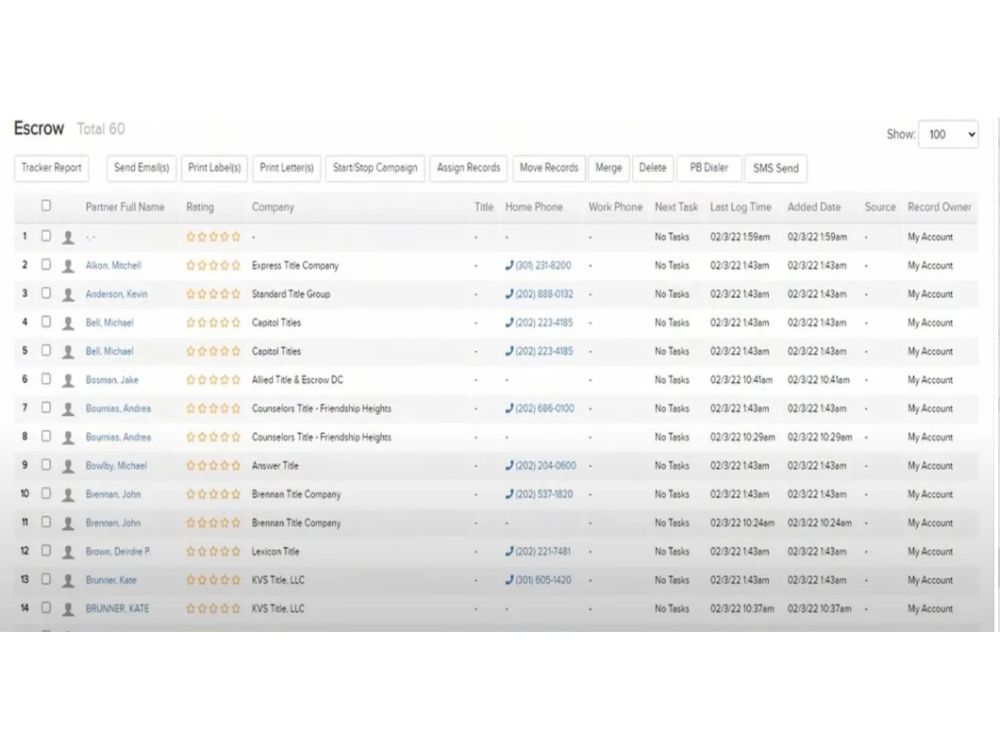Click phone icon beside (202) 204-0600
Image resolution: width=1000 pixels, height=750 pixels.
point(509,466)
